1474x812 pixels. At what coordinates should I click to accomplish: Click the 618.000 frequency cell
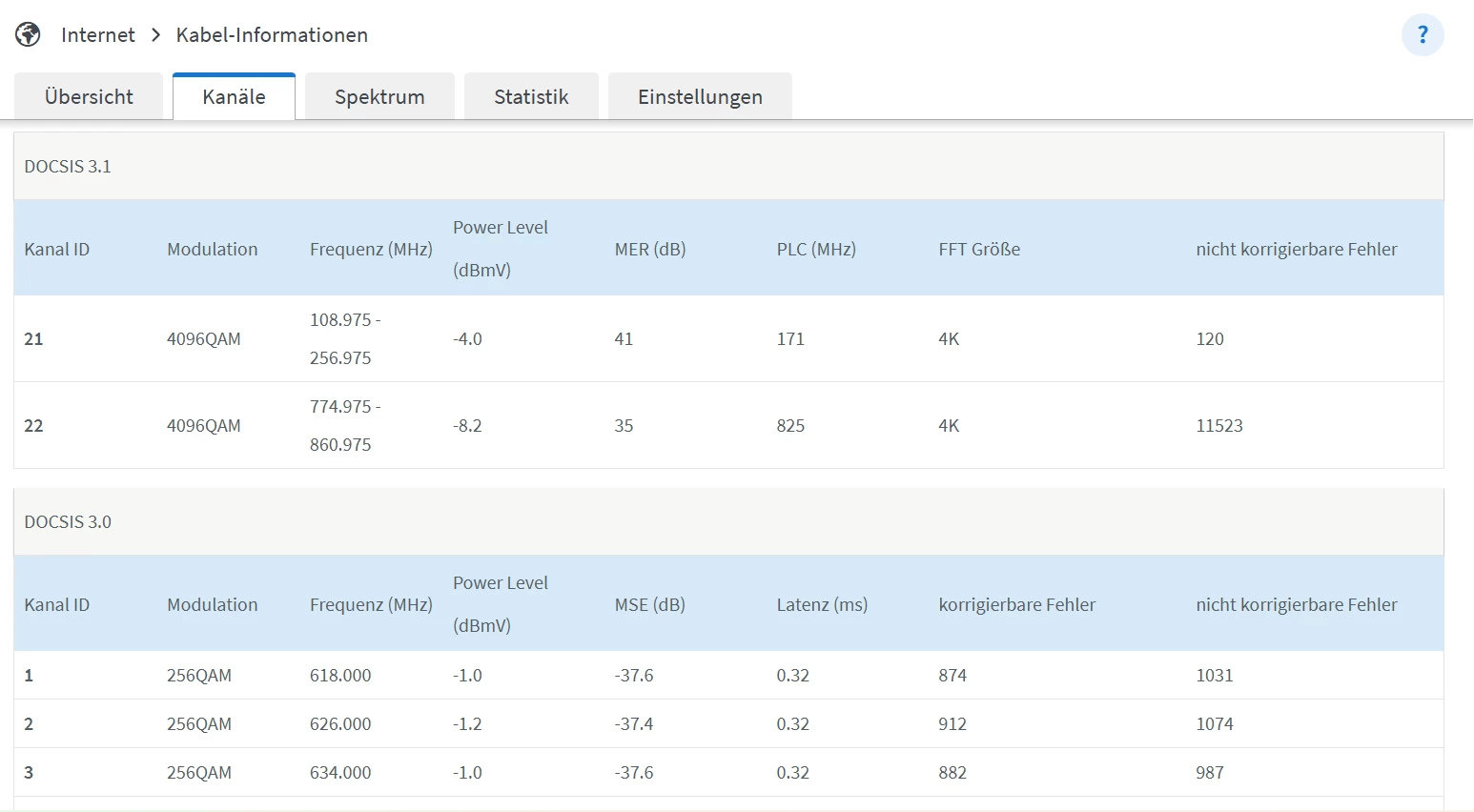click(x=340, y=676)
